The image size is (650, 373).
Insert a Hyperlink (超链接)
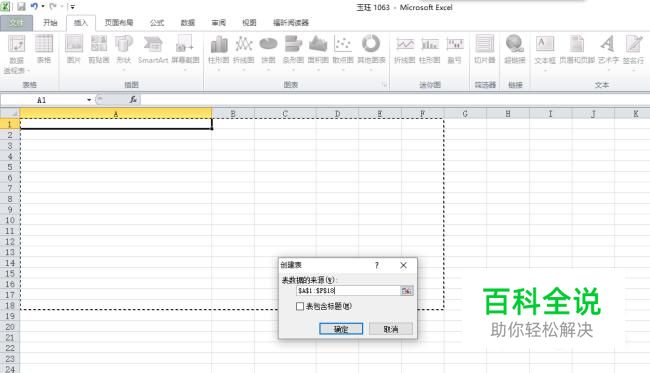(x=515, y=50)
